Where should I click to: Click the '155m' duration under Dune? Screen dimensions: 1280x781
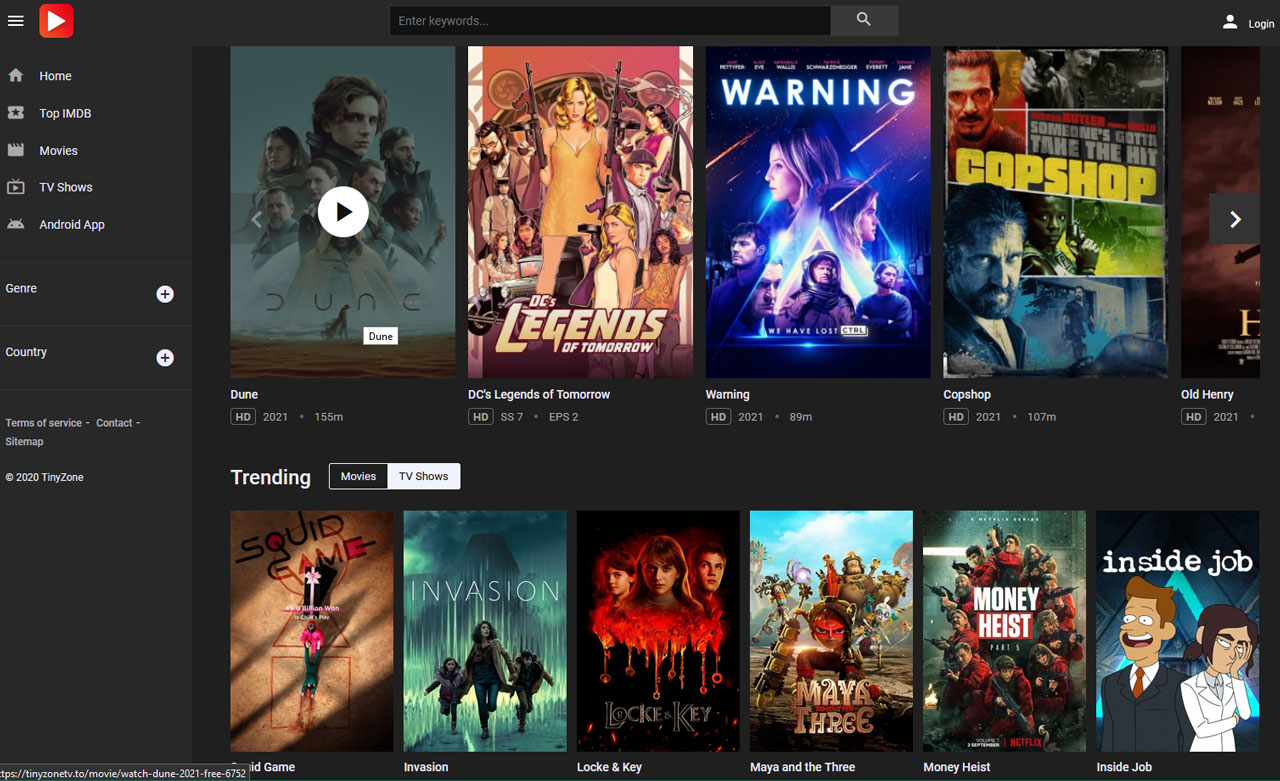[329, 417]
